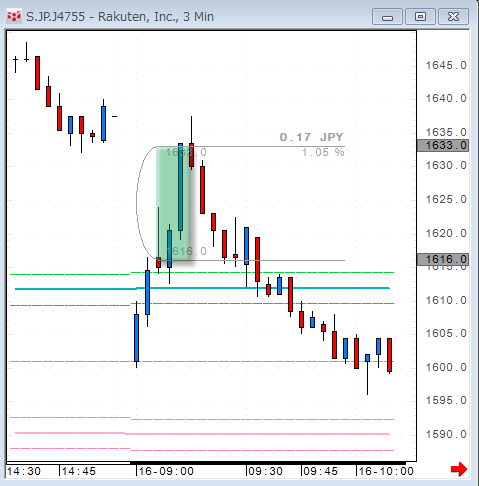Click the 1633.0 price marker on axis
Screen dimensions: 479x486
point(443,146)
